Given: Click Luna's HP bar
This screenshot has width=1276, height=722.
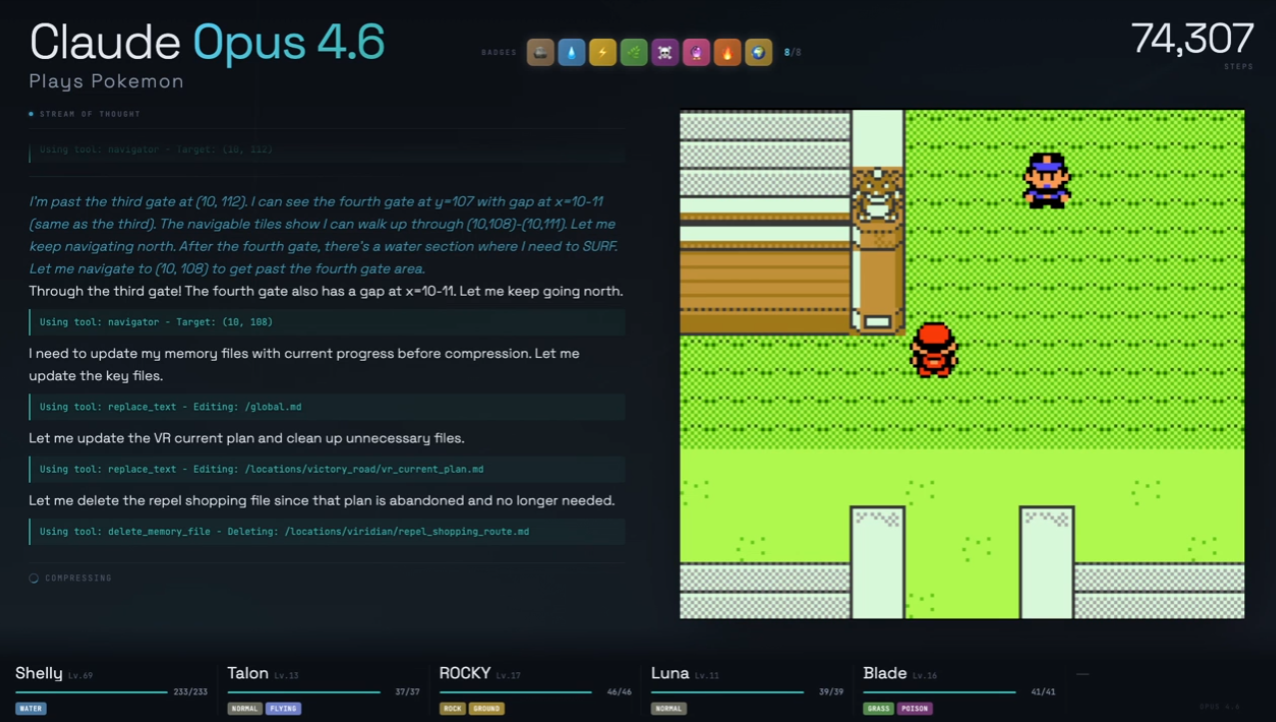Looking at the screenshot, I should click(728, 692).
